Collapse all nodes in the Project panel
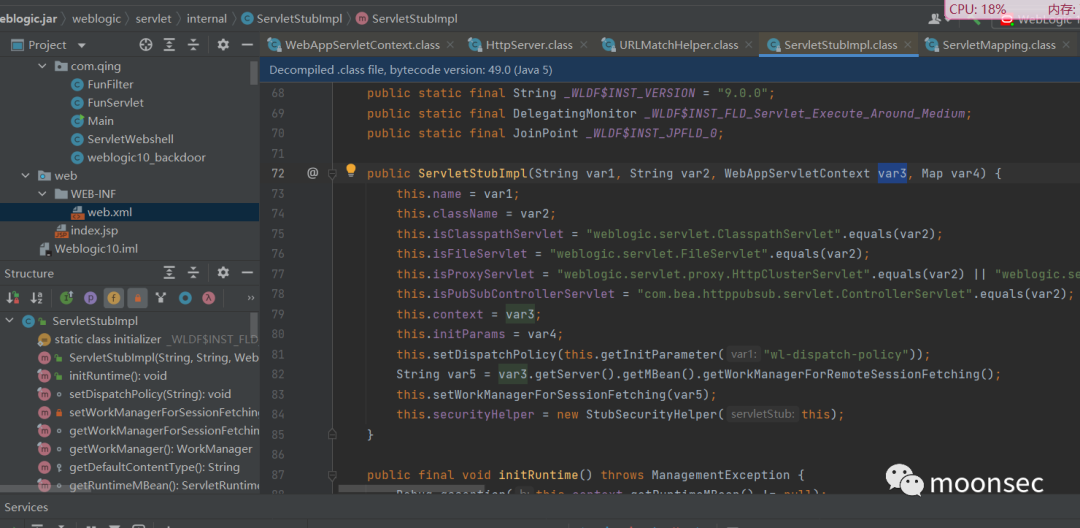 [194, 45]
